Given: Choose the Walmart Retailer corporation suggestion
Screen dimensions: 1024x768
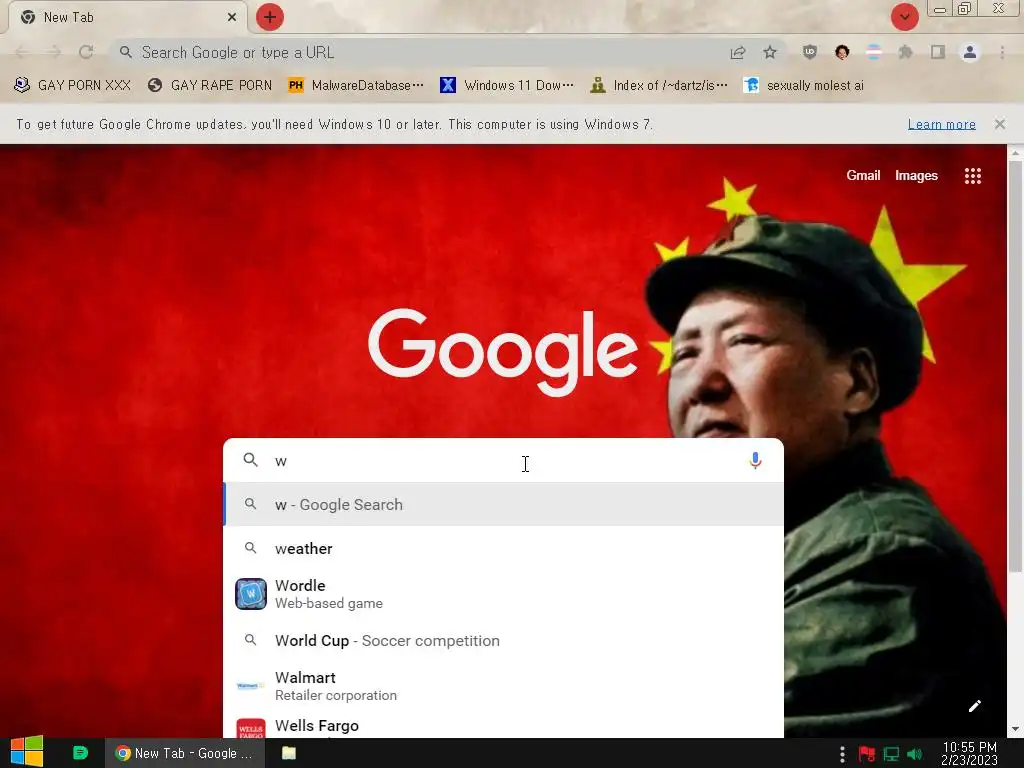Looking at the screenshot, I should point(503,686).
